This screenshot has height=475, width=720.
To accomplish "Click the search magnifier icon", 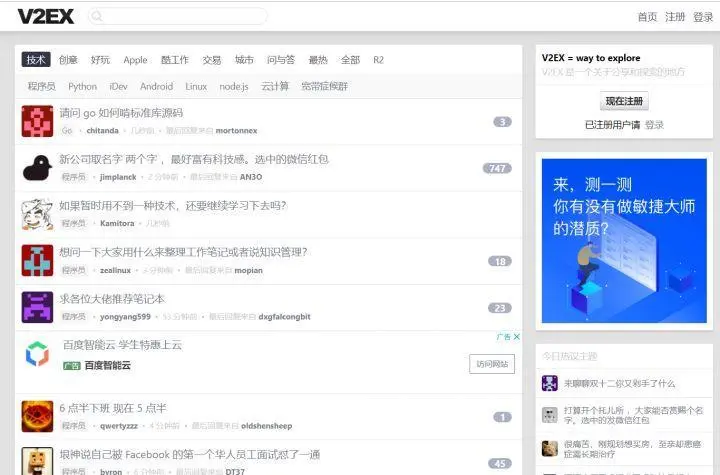I will point(96,17).
